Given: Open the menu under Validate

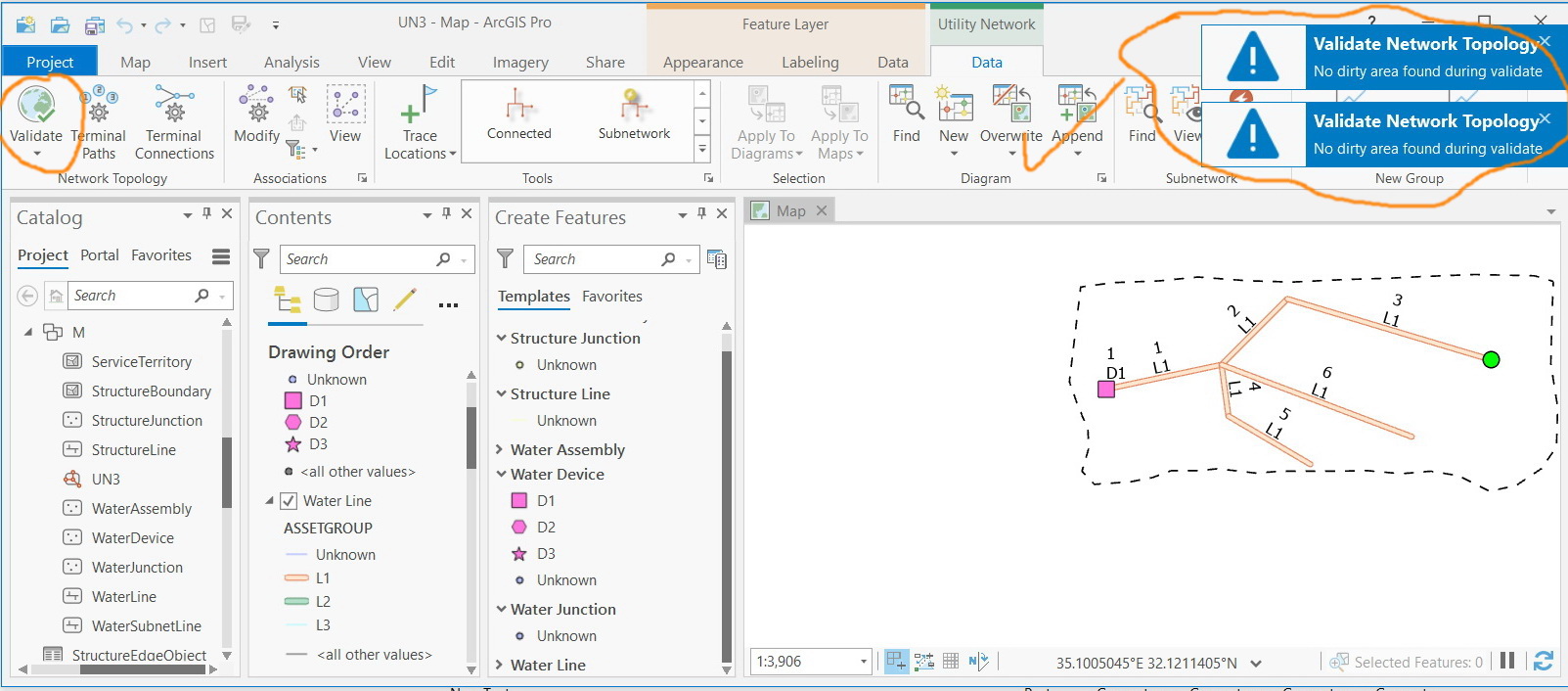Looking at the screenshot, I should (x=37, y=154).
